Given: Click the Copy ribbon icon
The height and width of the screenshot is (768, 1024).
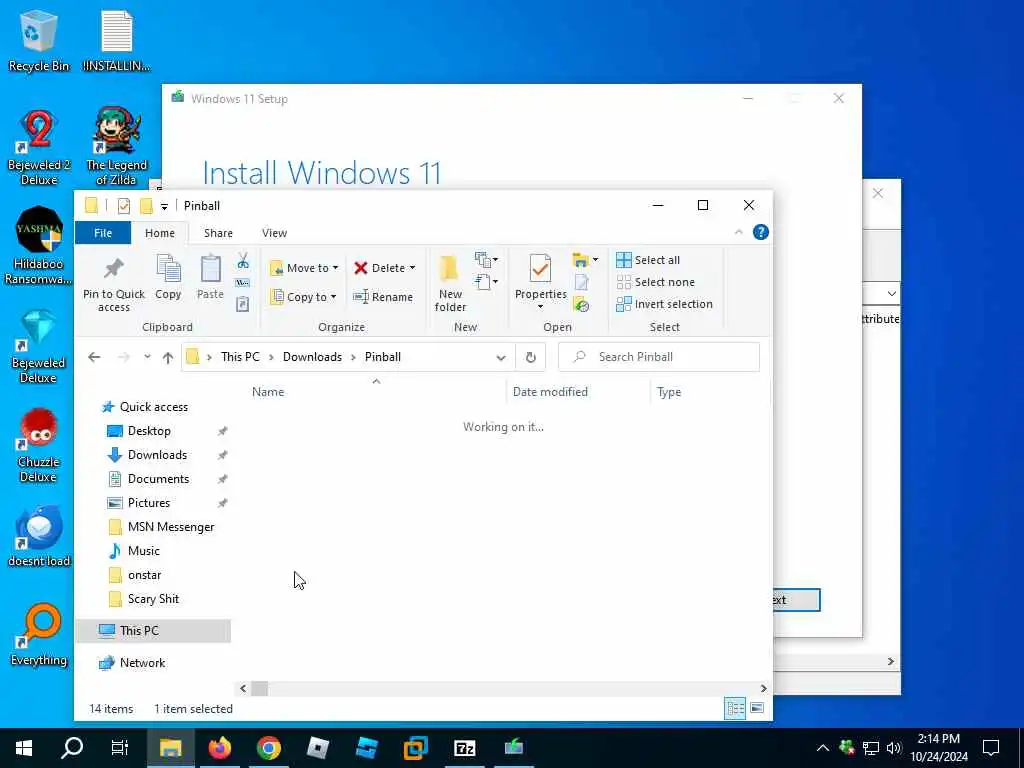Looking at the screenshot, I should coord(168,268).
